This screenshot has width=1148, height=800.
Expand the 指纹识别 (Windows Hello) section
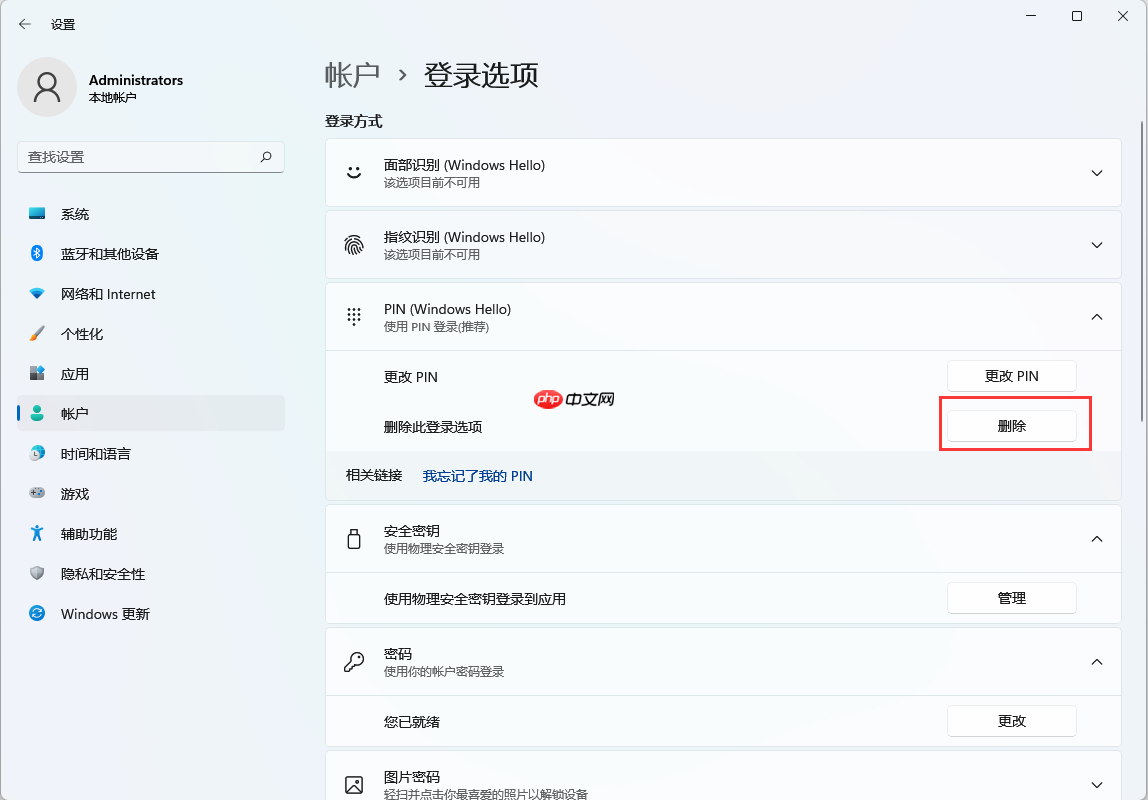pyautogui.click(x=1095, y=245)
